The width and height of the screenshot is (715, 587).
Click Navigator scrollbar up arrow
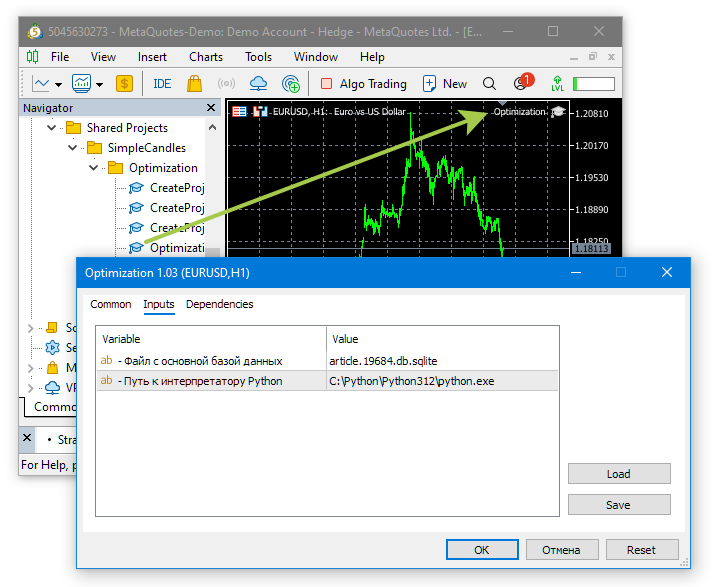pos(212,127)
